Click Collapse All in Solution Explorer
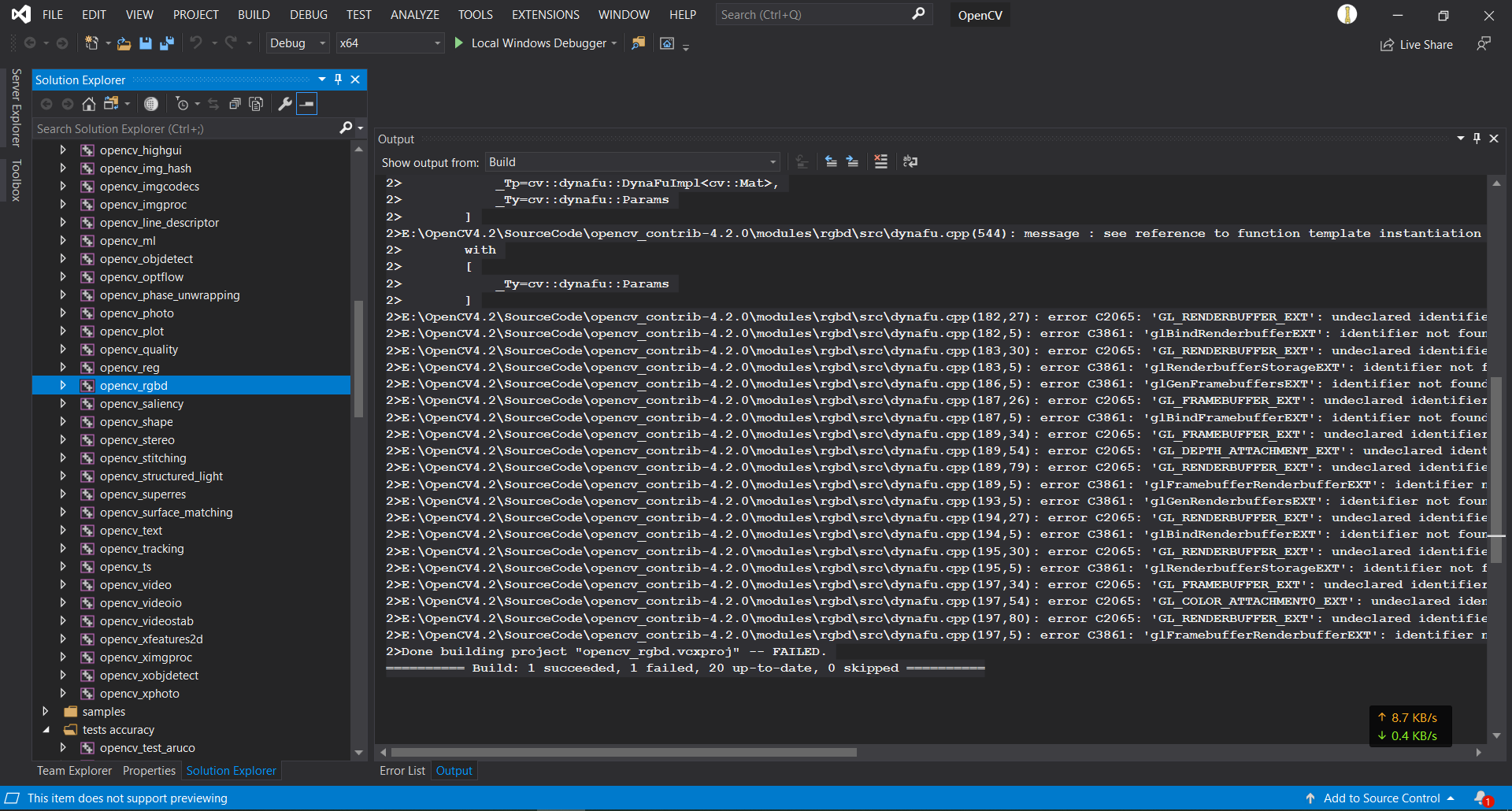The width and height of the screenshot is (1512, 811). [235, 104]
